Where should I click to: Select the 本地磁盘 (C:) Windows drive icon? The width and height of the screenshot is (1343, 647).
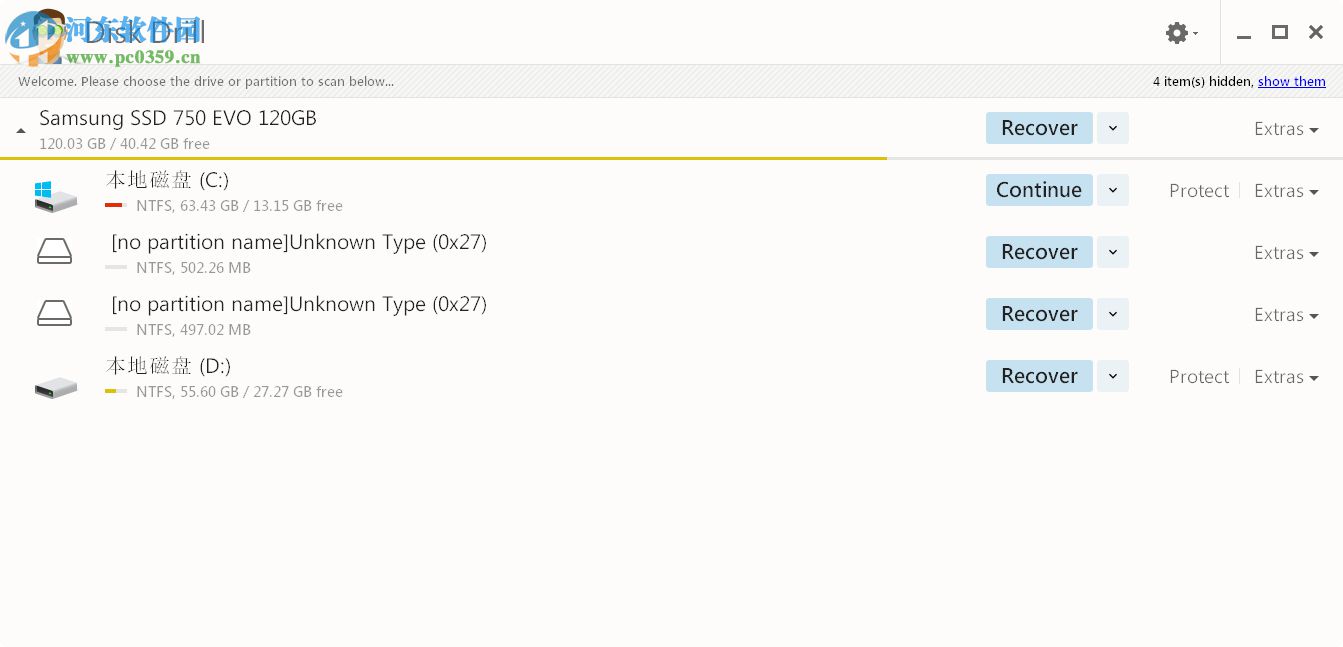point(55,195)
